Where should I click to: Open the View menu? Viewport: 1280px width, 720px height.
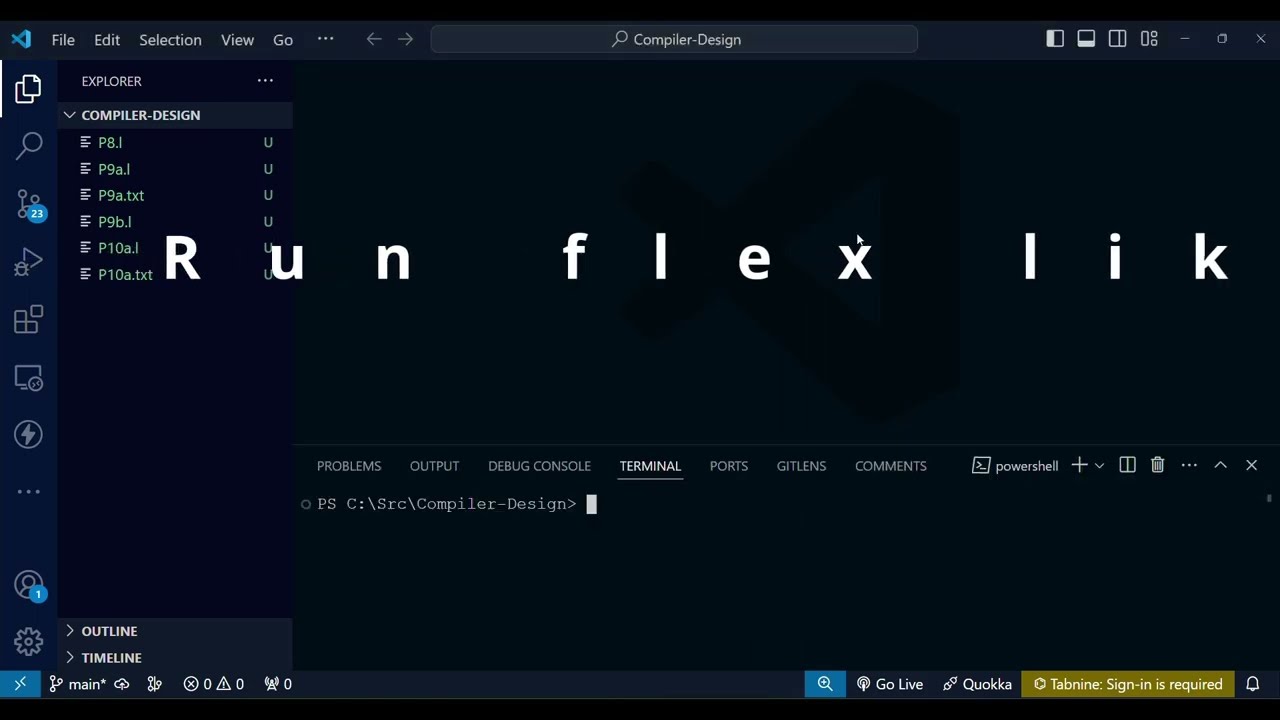point(237,39)
